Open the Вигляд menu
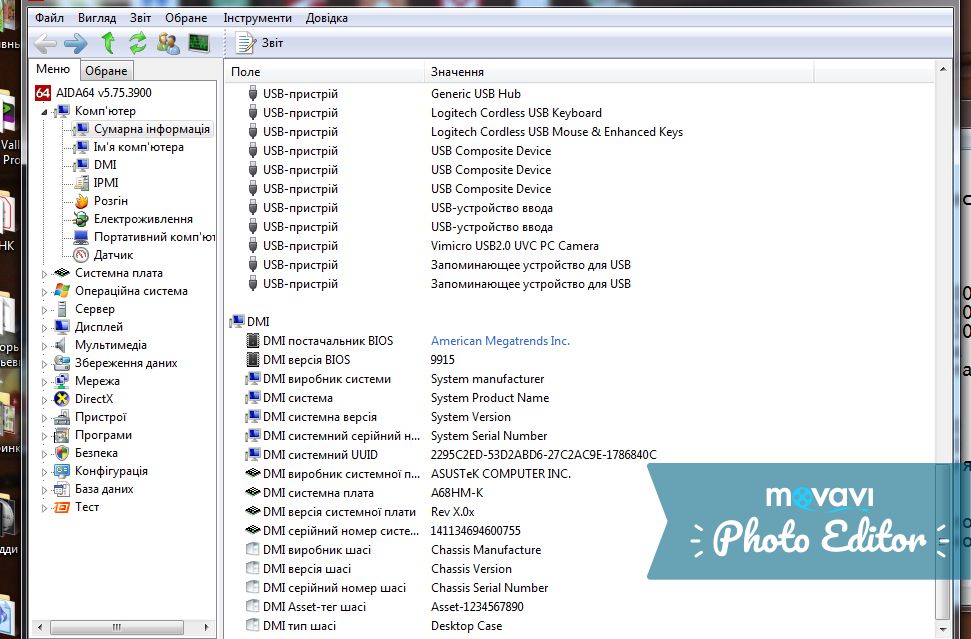The image size is (971, 639). [x=97, y=18]
